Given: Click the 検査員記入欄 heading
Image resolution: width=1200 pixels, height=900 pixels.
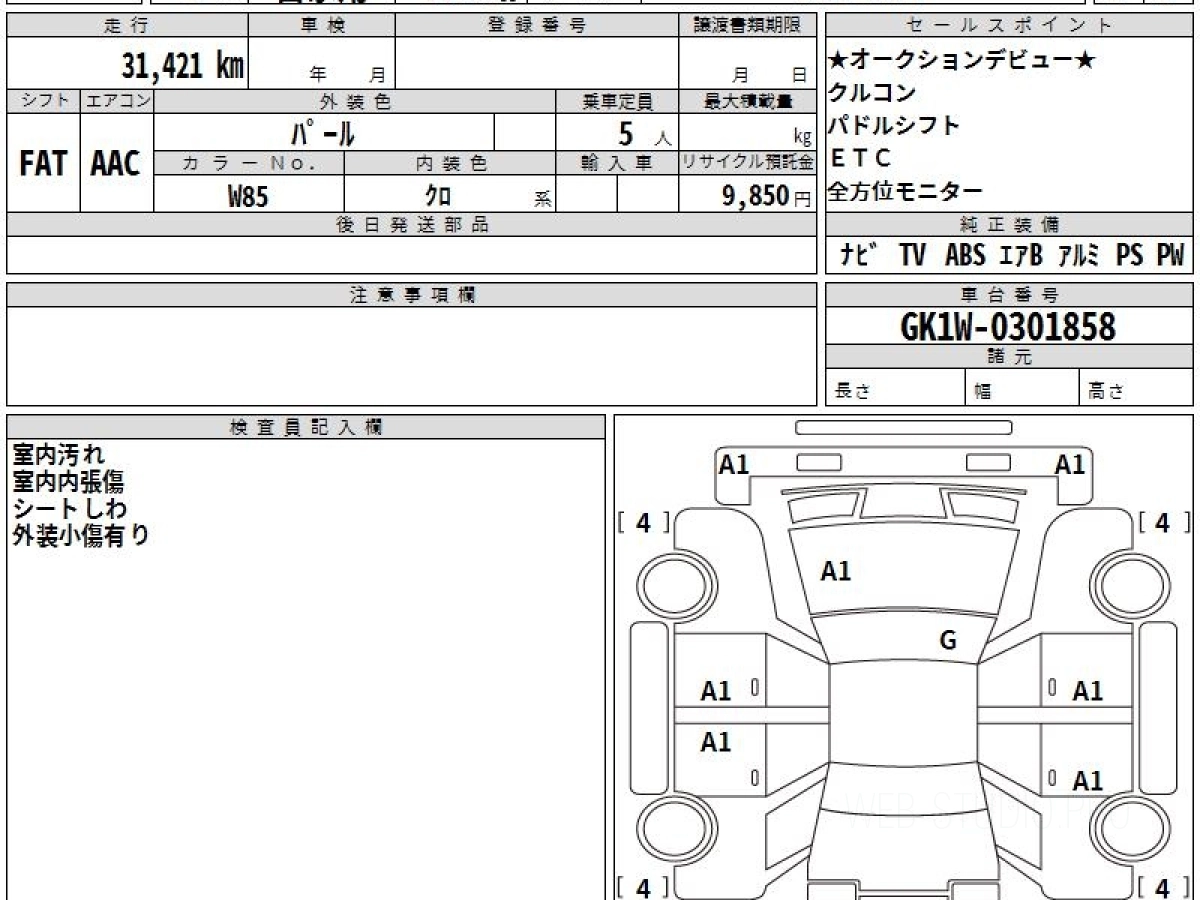Looking at the screenshot, I should pos(306,427).
